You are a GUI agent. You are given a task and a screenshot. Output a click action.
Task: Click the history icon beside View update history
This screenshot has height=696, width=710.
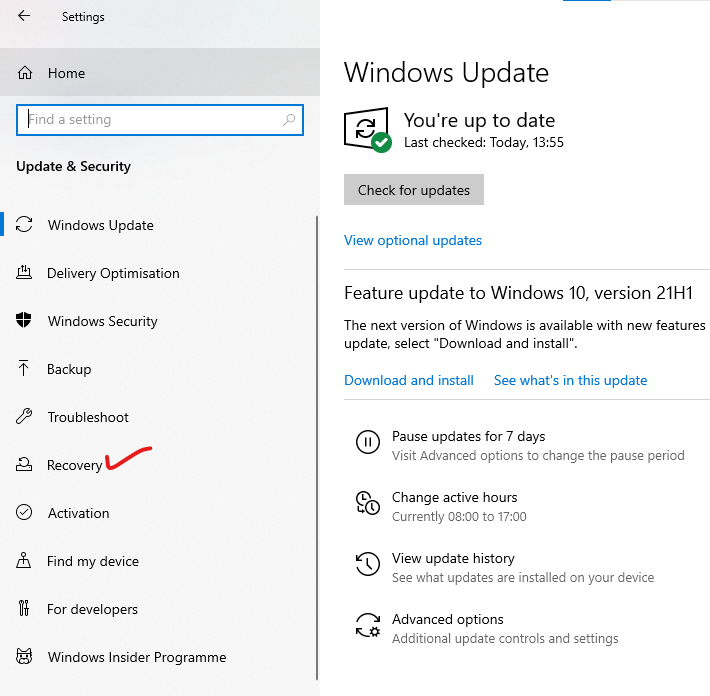coord(368,564)
